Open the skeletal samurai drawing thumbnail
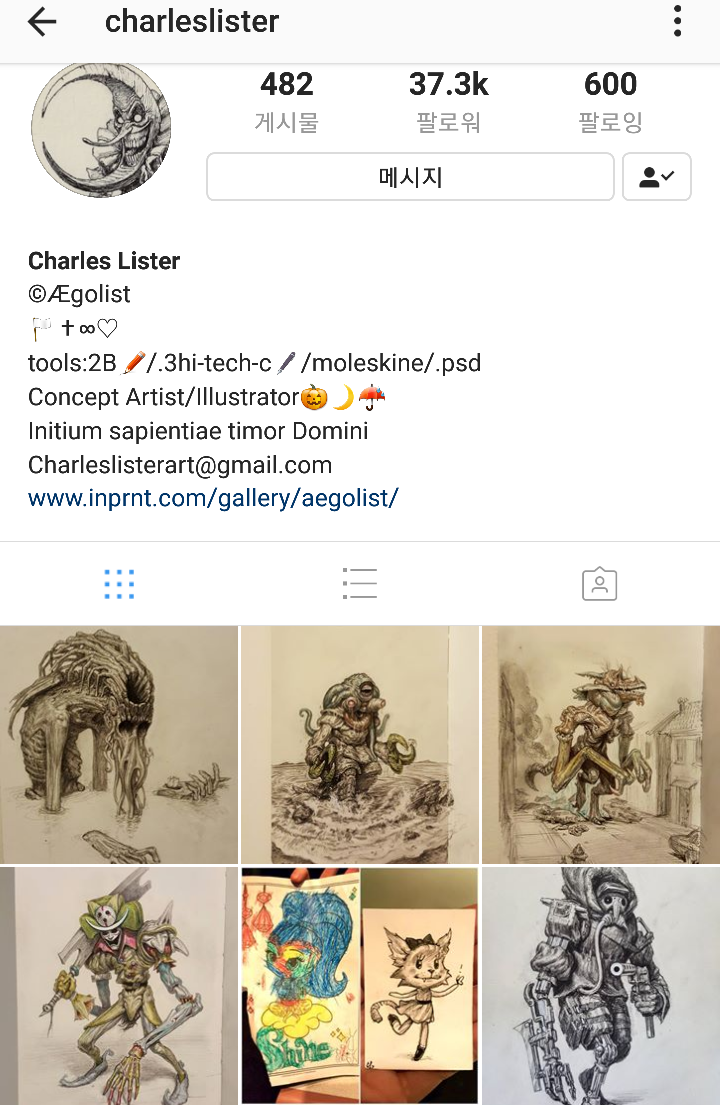The width and height of the screenshot is (720, 1107). click(119, 986)
